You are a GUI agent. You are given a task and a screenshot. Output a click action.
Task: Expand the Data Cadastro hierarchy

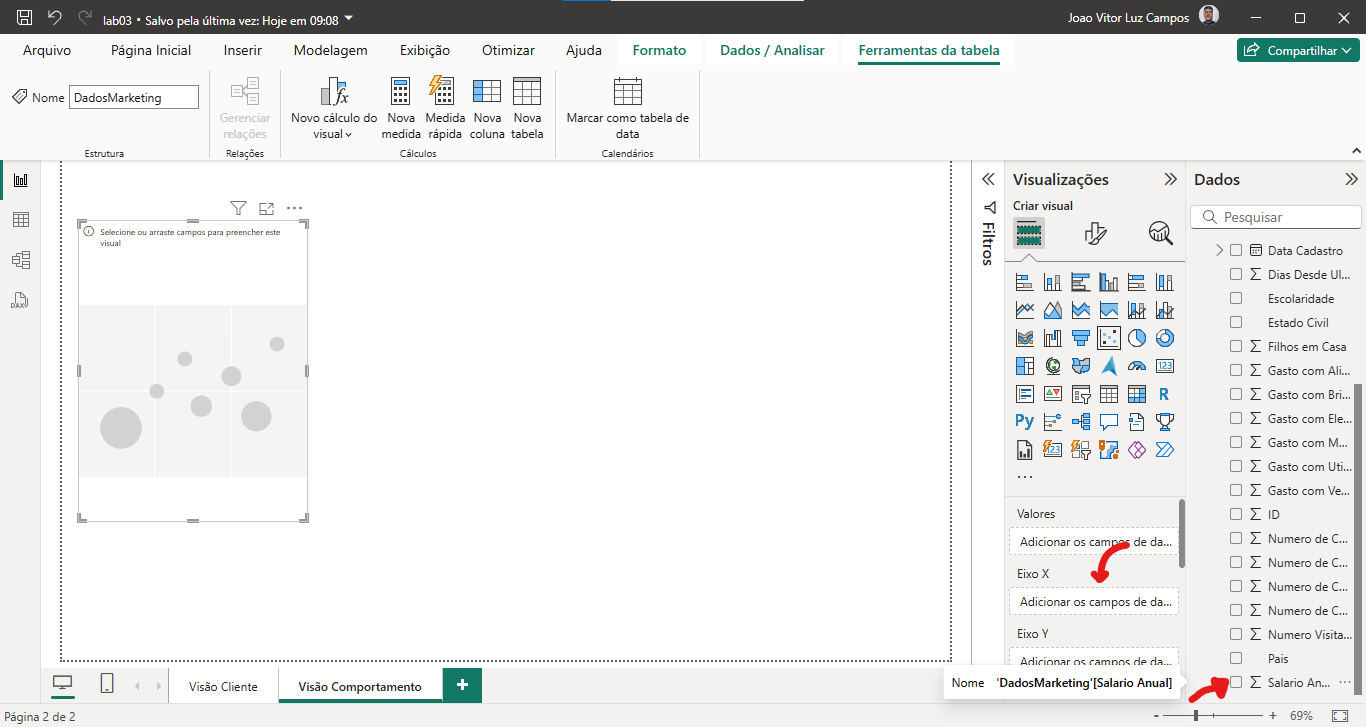pyautogui.click(x=1219, y=251)
